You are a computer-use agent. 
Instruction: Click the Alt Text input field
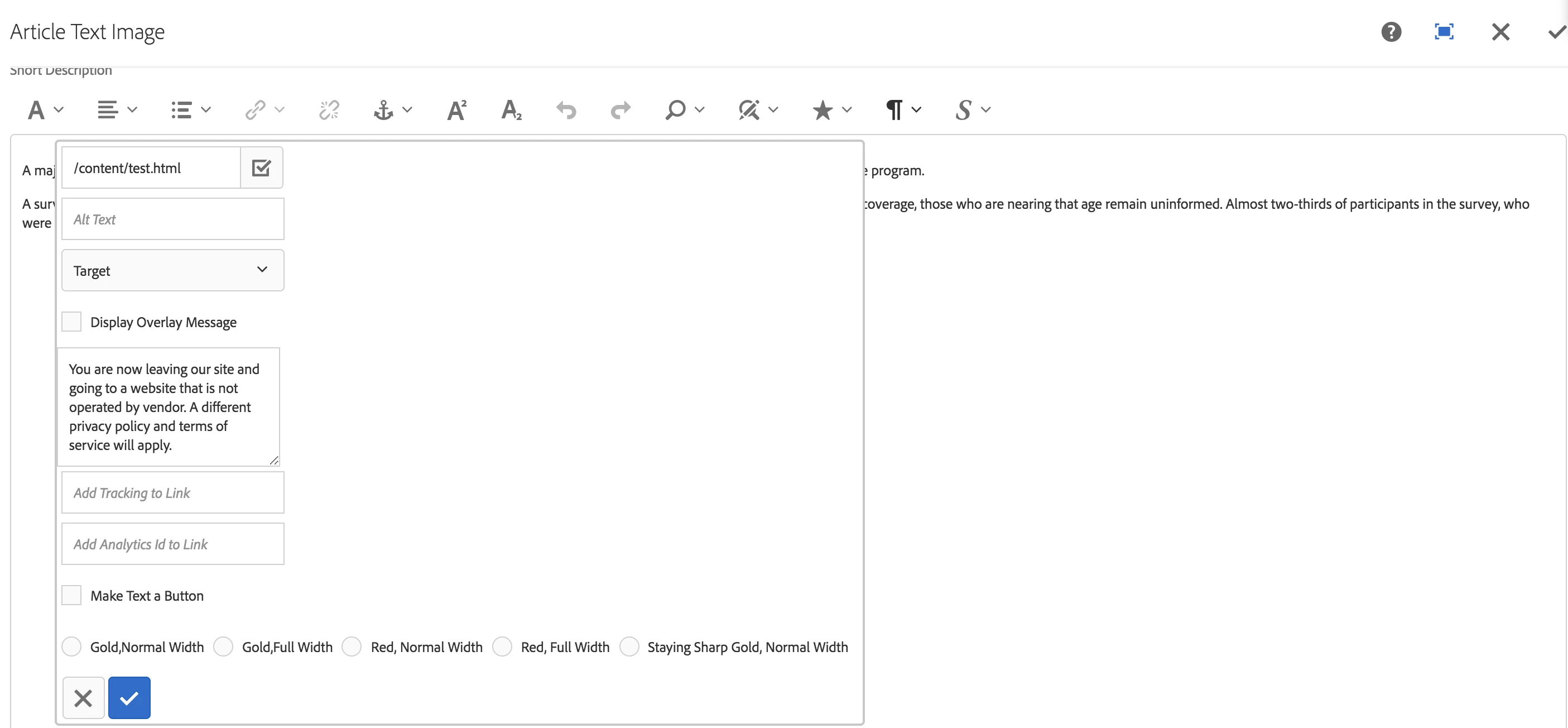[x=172, y=219]
